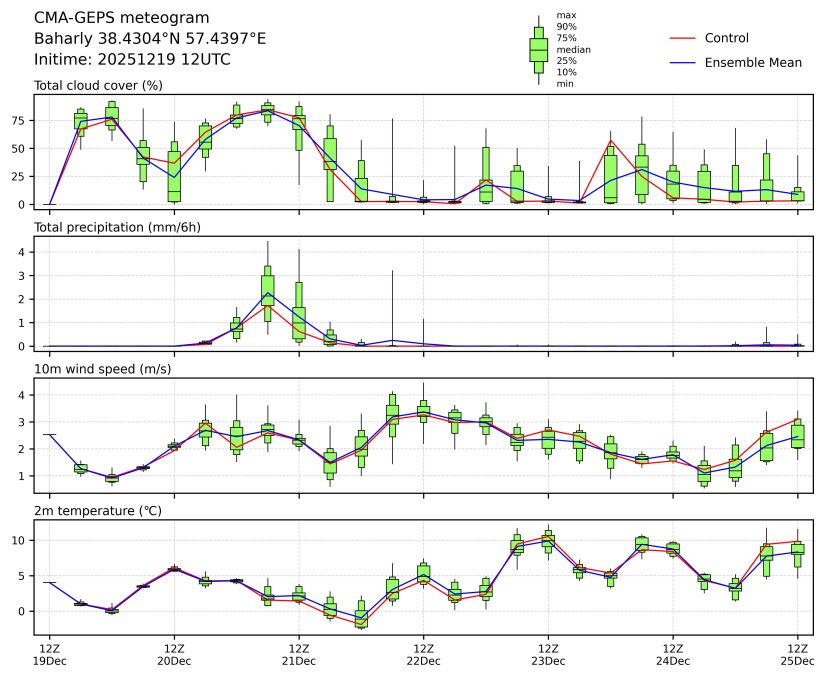The height and width of the screenshot is (678, 826).
Task: Click the green box-plot legend icon
Action: [x=538, y=49]
